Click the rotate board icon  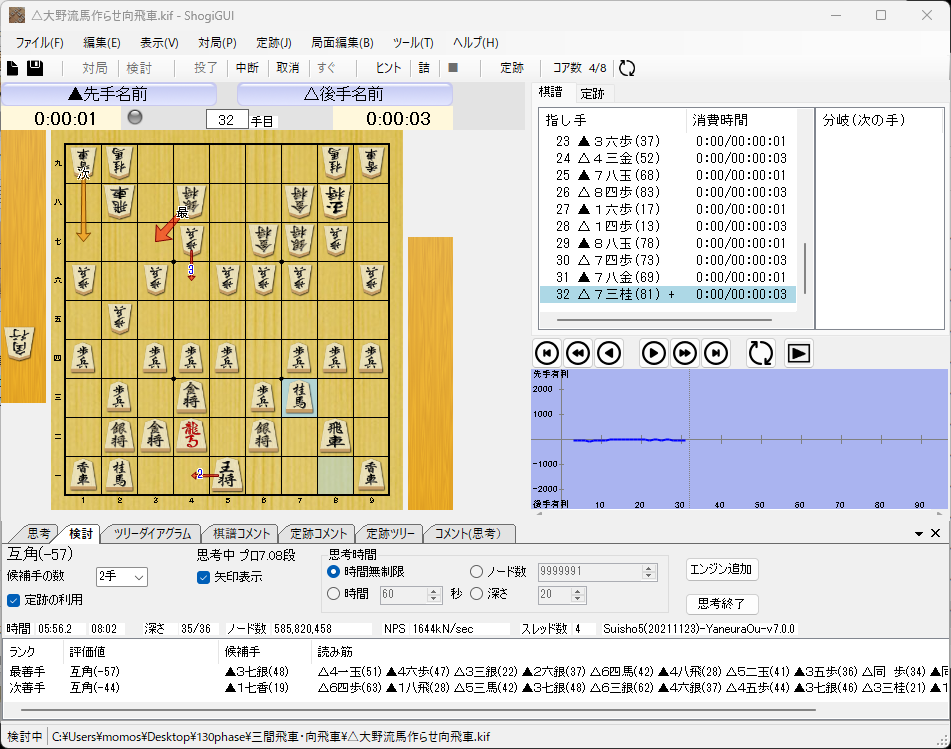tap(761, 353)
